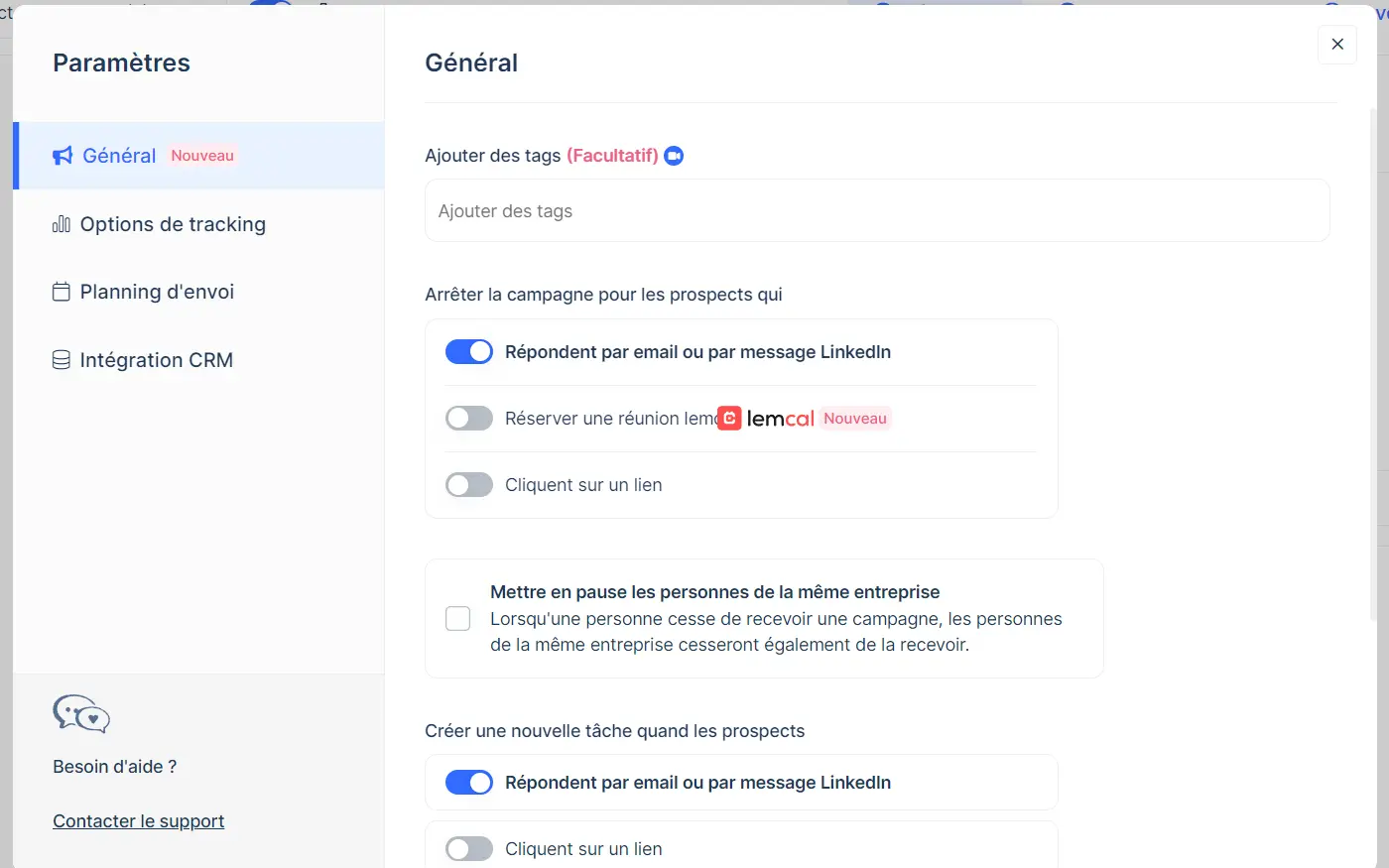Click the megaphone icon beside Général
1389x868 pixels.
(x=63, y=156)
